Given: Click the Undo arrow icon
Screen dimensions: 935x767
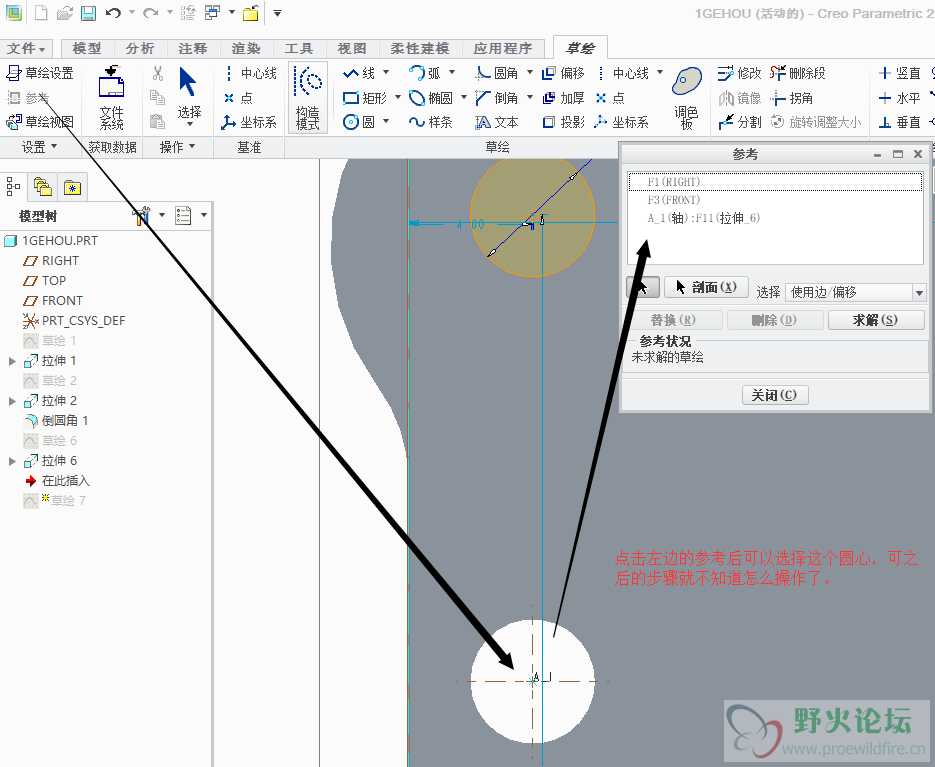Looking at the screenshot, I should click(x=113, y=13).
